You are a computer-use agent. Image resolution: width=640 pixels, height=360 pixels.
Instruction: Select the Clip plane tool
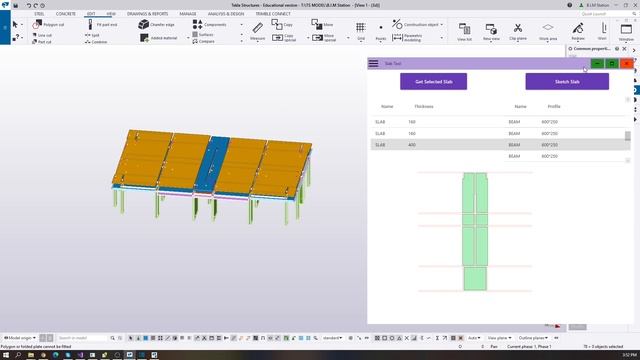point(518,32)
